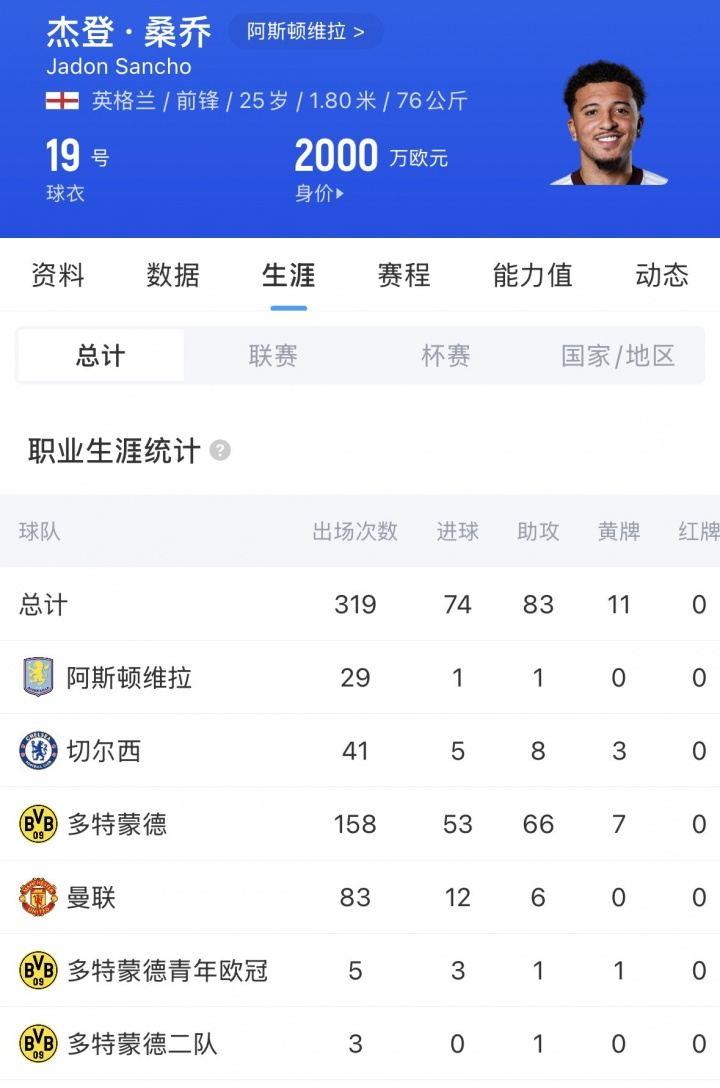
Task: Click the Dortmund crest beside 多特蒙德青年欧冠
Action: [38, 971]
